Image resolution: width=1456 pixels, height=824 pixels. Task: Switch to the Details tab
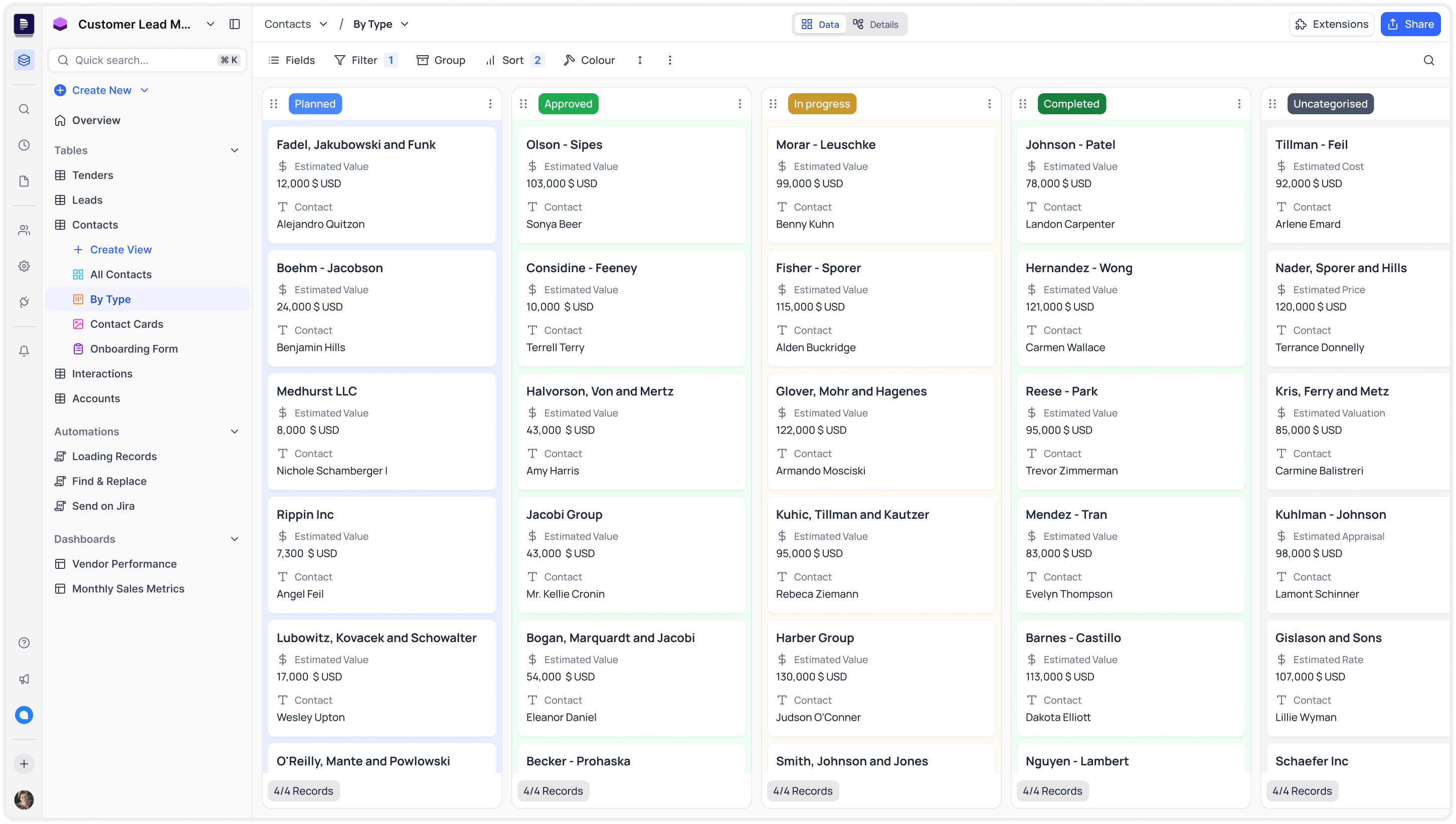[x=876, y=25]
